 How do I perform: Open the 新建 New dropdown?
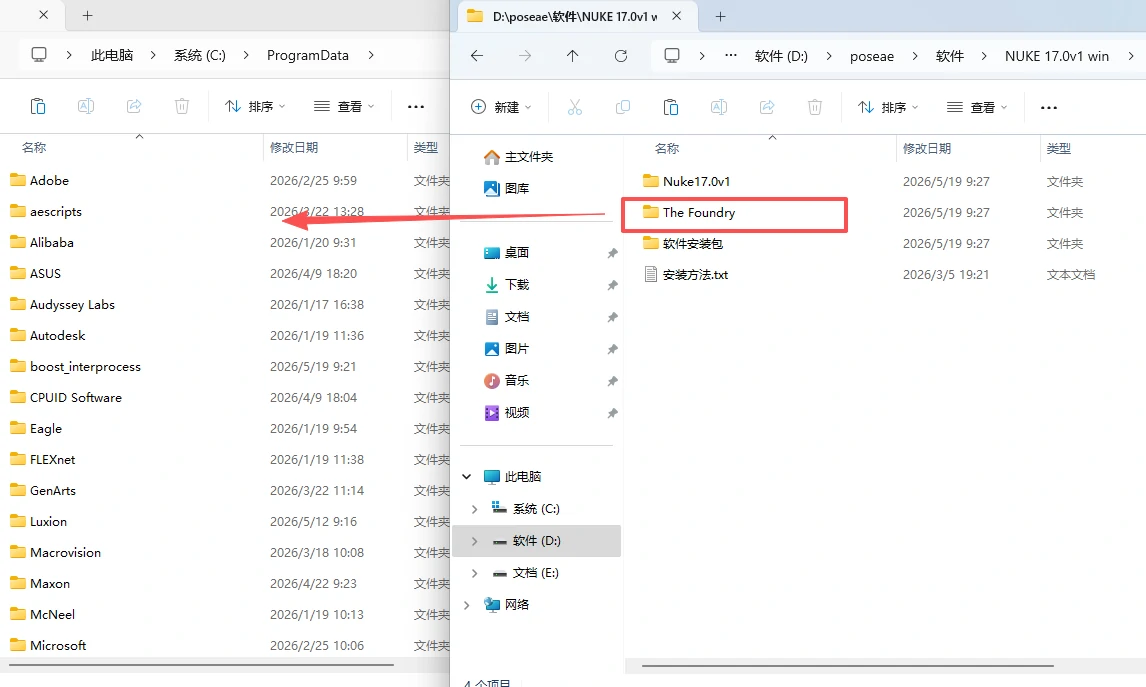pos(501,107)
